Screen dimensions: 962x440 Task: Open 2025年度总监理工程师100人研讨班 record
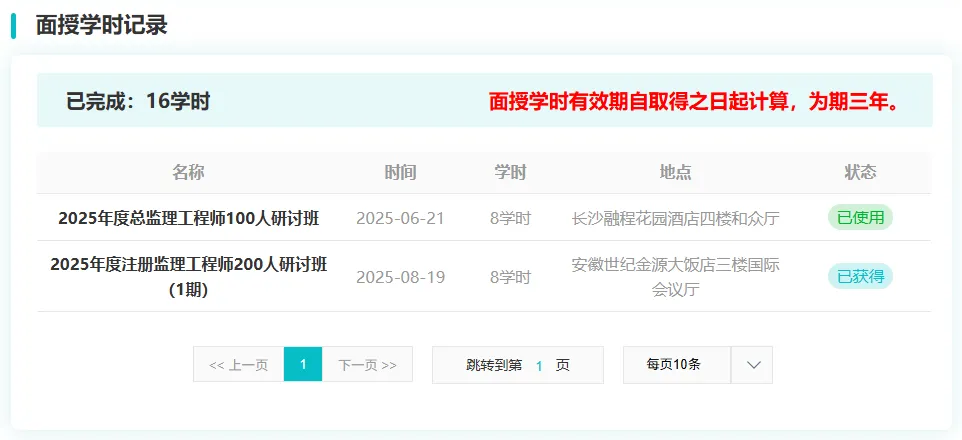188,218
